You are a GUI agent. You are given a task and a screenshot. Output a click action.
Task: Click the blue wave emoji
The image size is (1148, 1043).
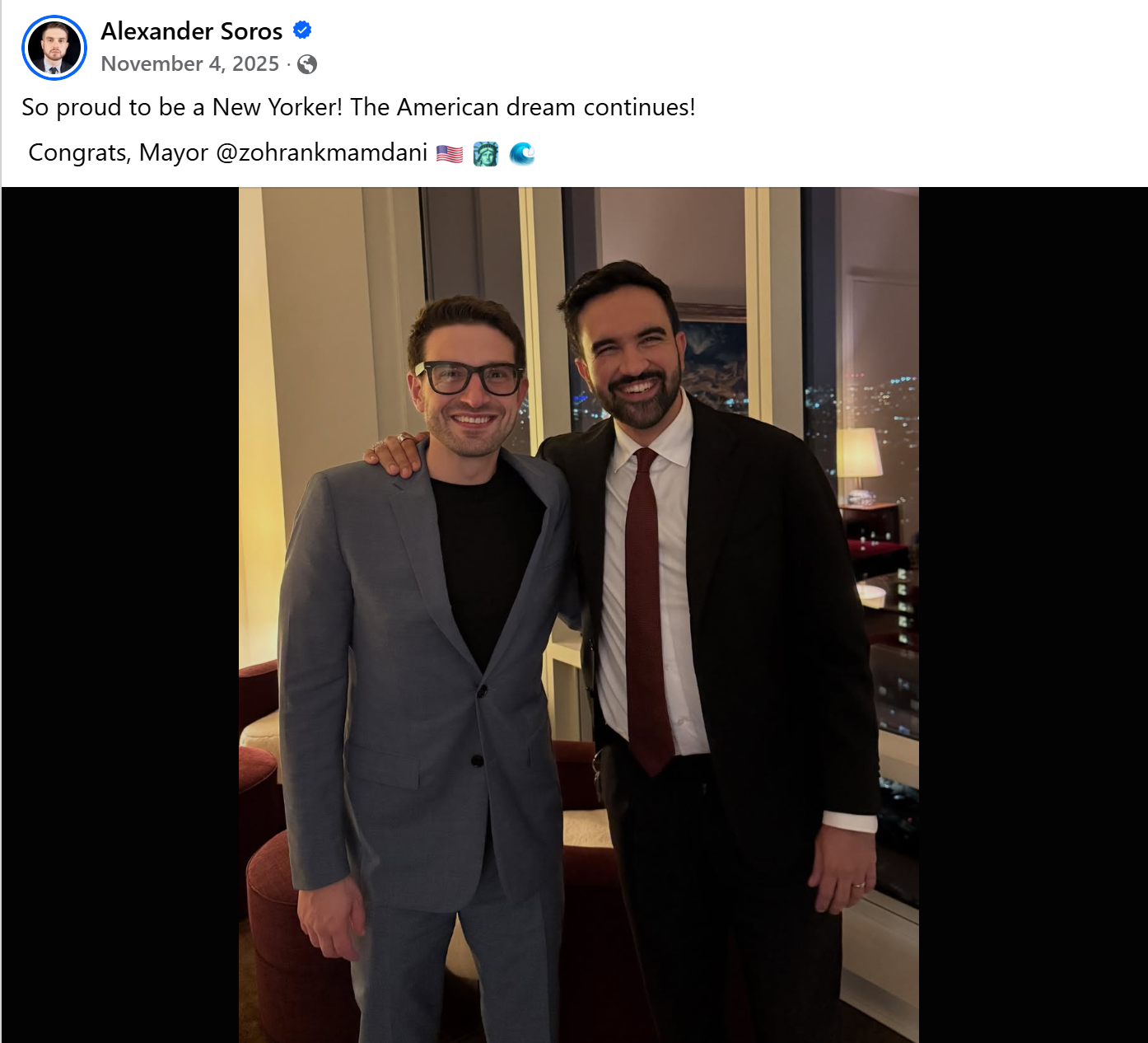[x=522, y=153]
